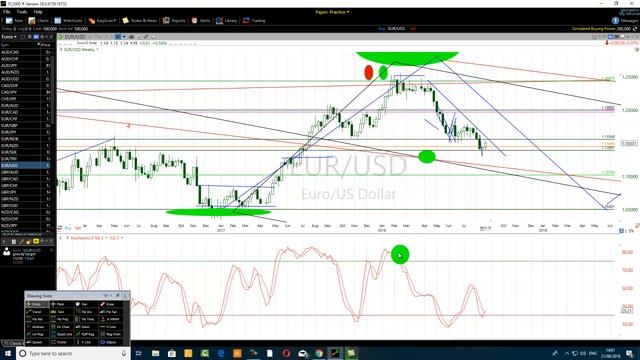The width and height of the screenshot is (640, 360).
Task: Select the Tirone levels drawing tool
Action: 62,342
